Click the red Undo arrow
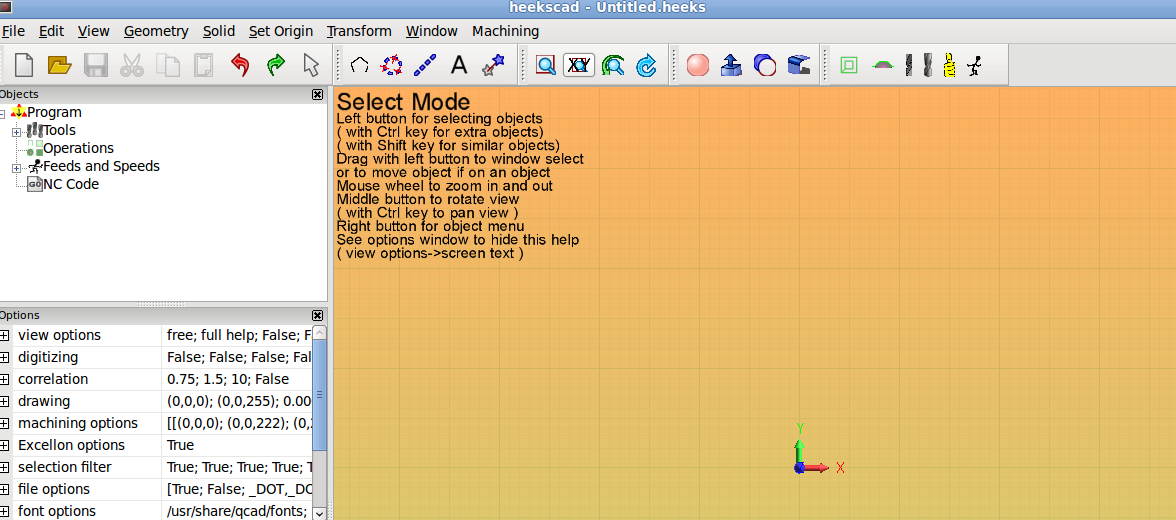The image size is (1176, 520). click(x=240, y=66)
